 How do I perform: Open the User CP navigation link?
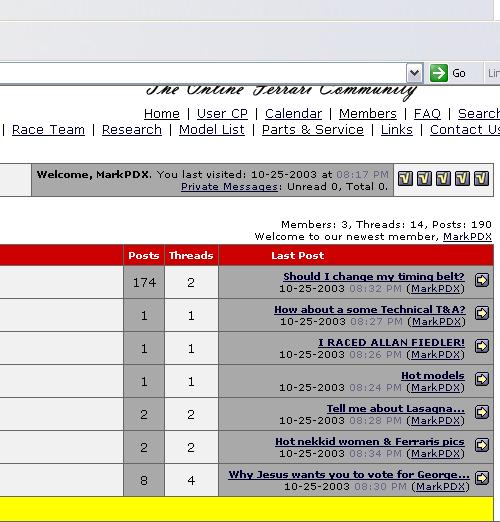tap(222, 114)
